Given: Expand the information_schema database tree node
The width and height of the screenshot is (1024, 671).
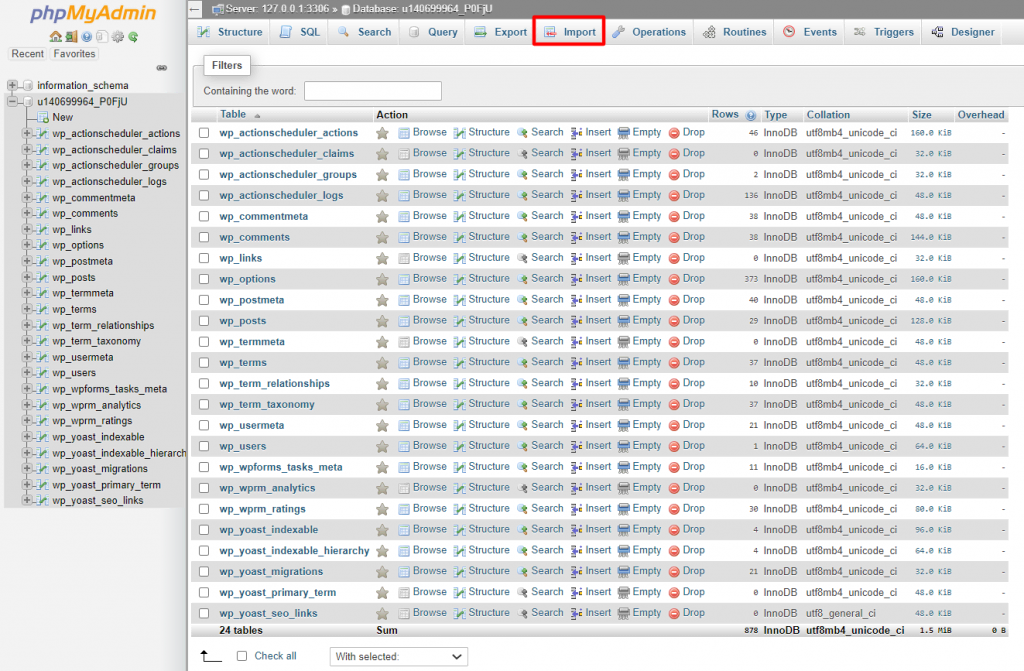Looking at the screenshot, I should [x=12, y=86].
